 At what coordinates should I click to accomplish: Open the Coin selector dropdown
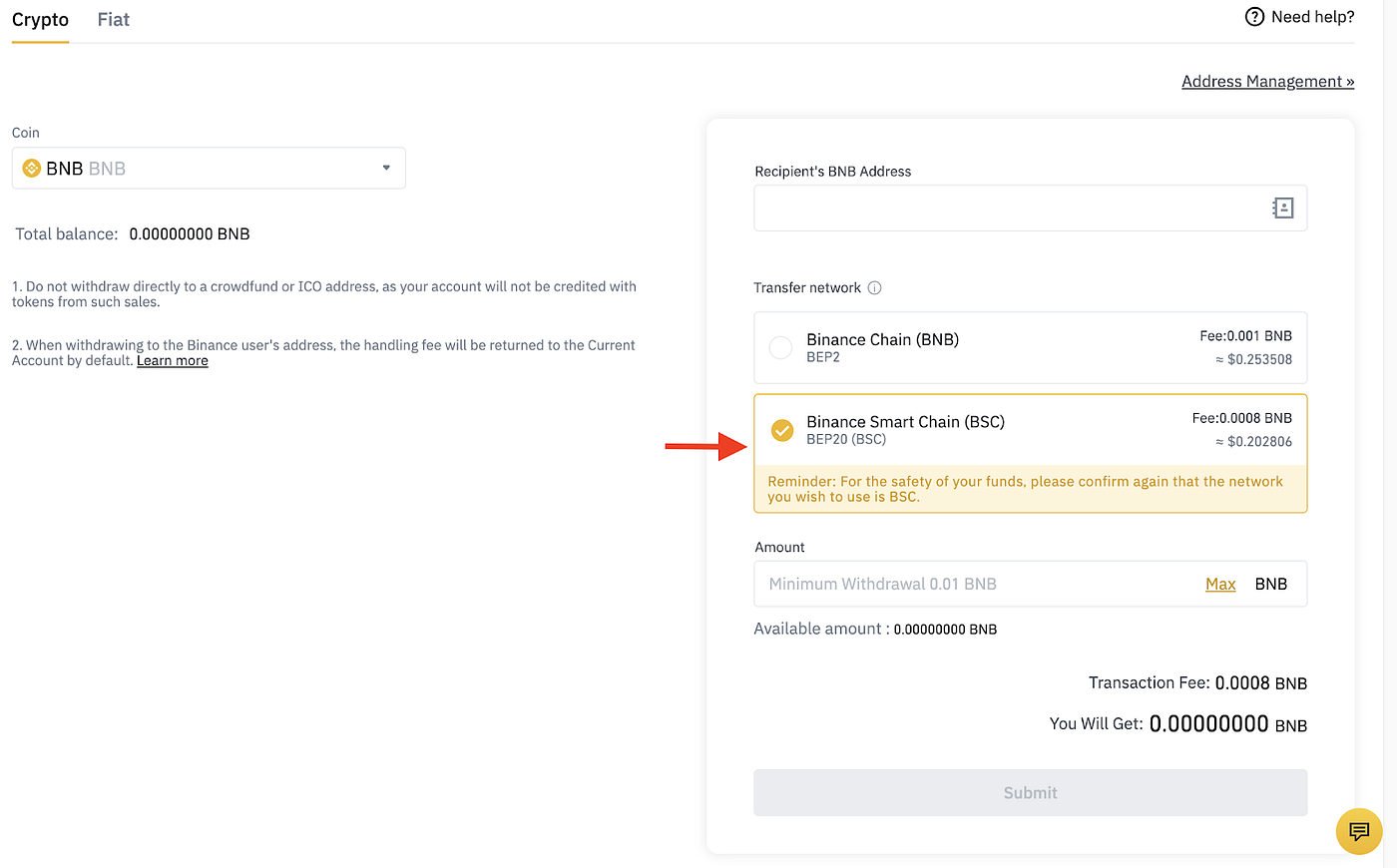pyautogui.click(x=209, y=168)
